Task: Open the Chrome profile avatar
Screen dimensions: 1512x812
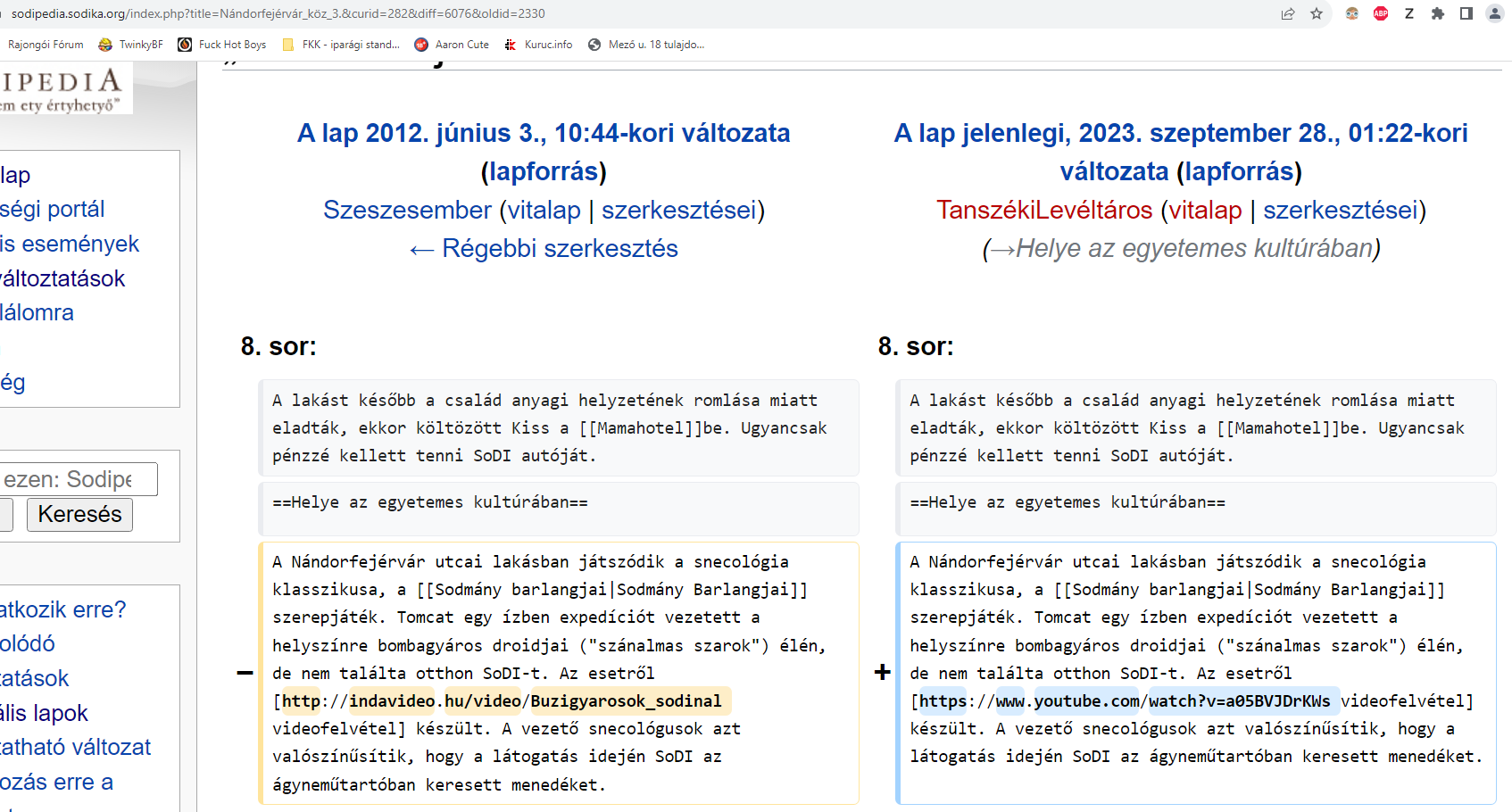Action: [x=1495, y=13]
